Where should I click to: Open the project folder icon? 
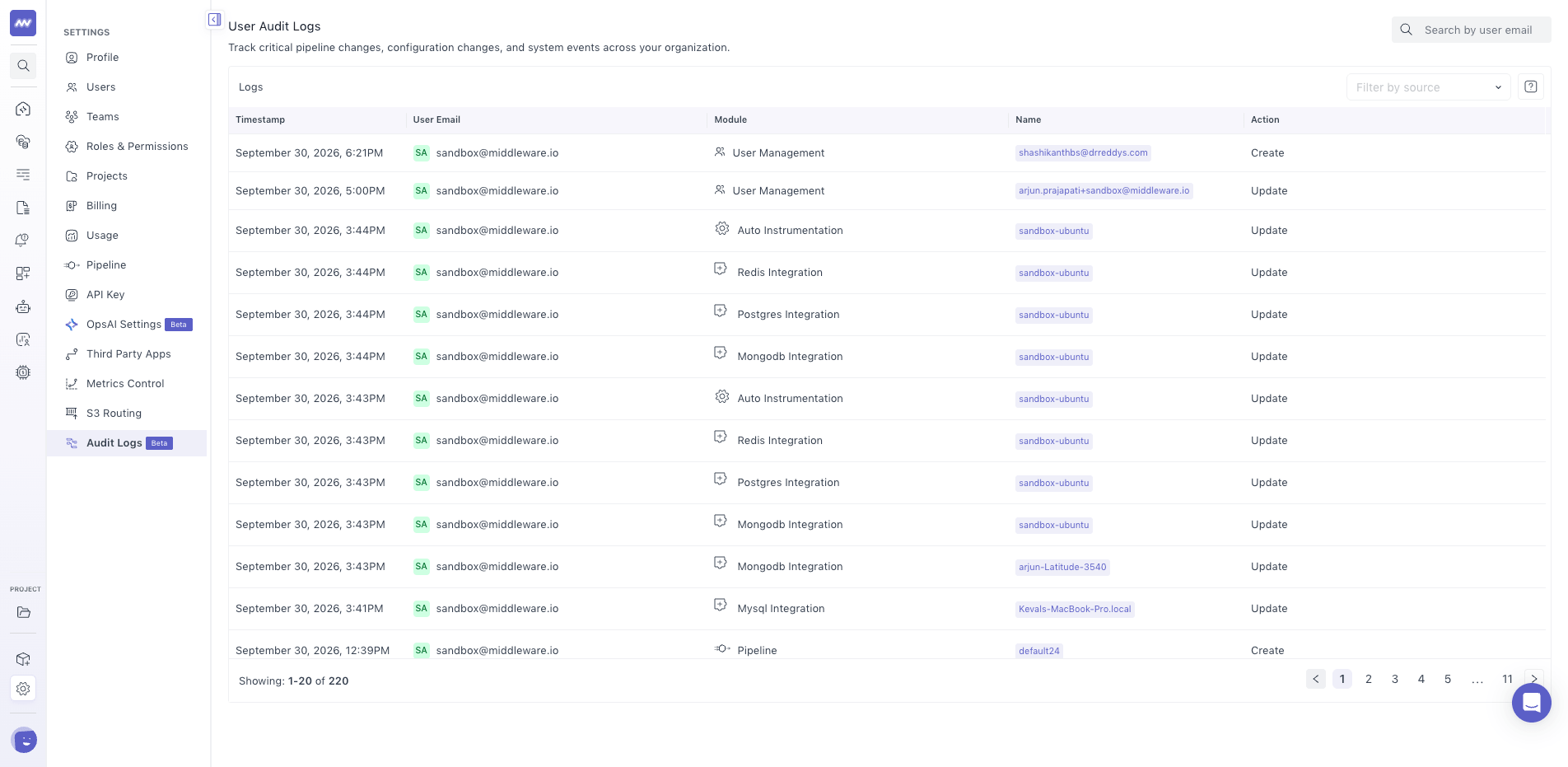23,612
